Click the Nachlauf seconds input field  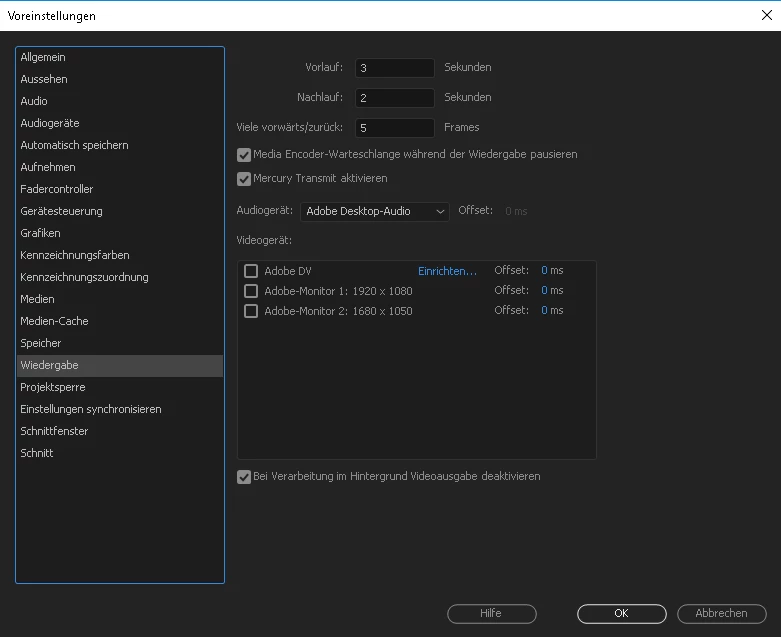394,98
